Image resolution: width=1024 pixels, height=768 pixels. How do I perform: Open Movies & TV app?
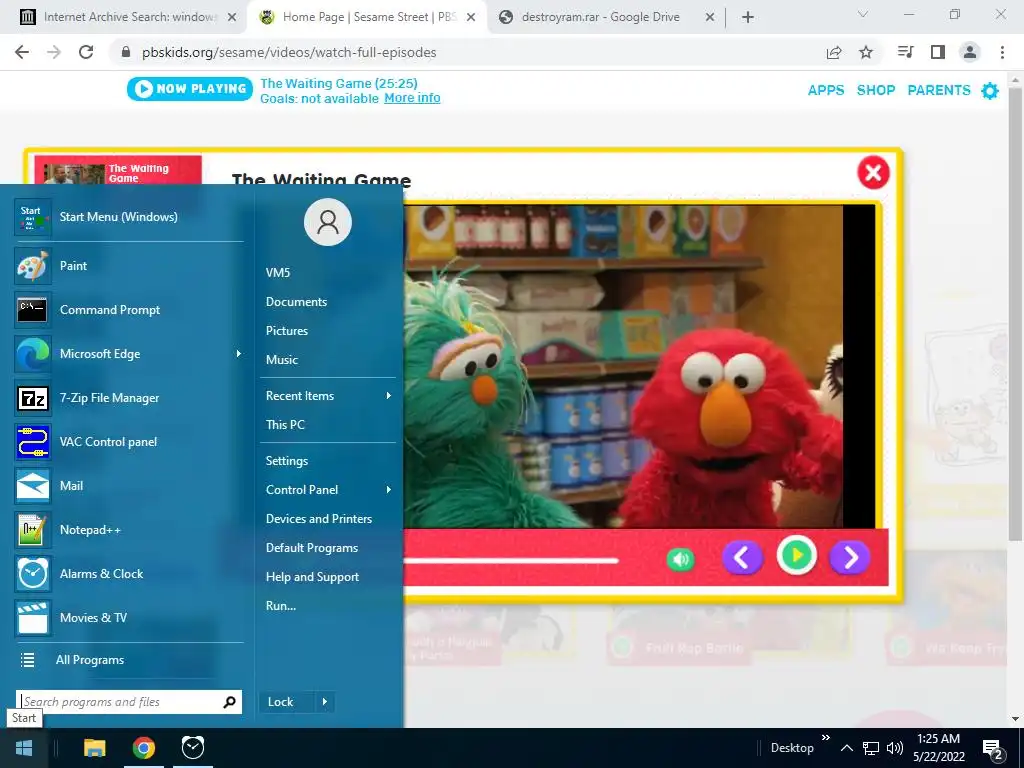(129, 617)
